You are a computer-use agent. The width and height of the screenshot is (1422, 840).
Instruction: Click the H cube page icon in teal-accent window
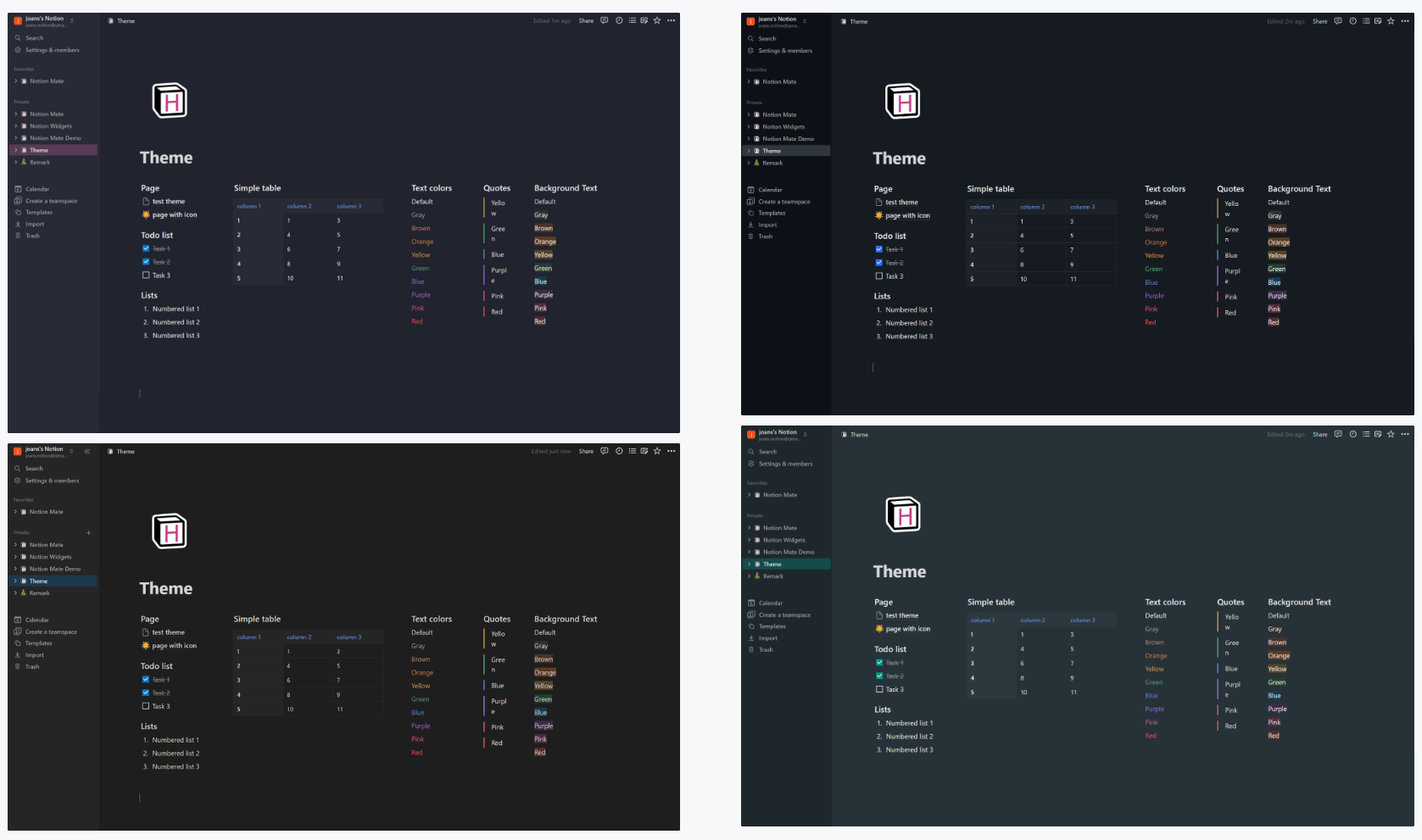pyautogui.click(x=904, y=515)
